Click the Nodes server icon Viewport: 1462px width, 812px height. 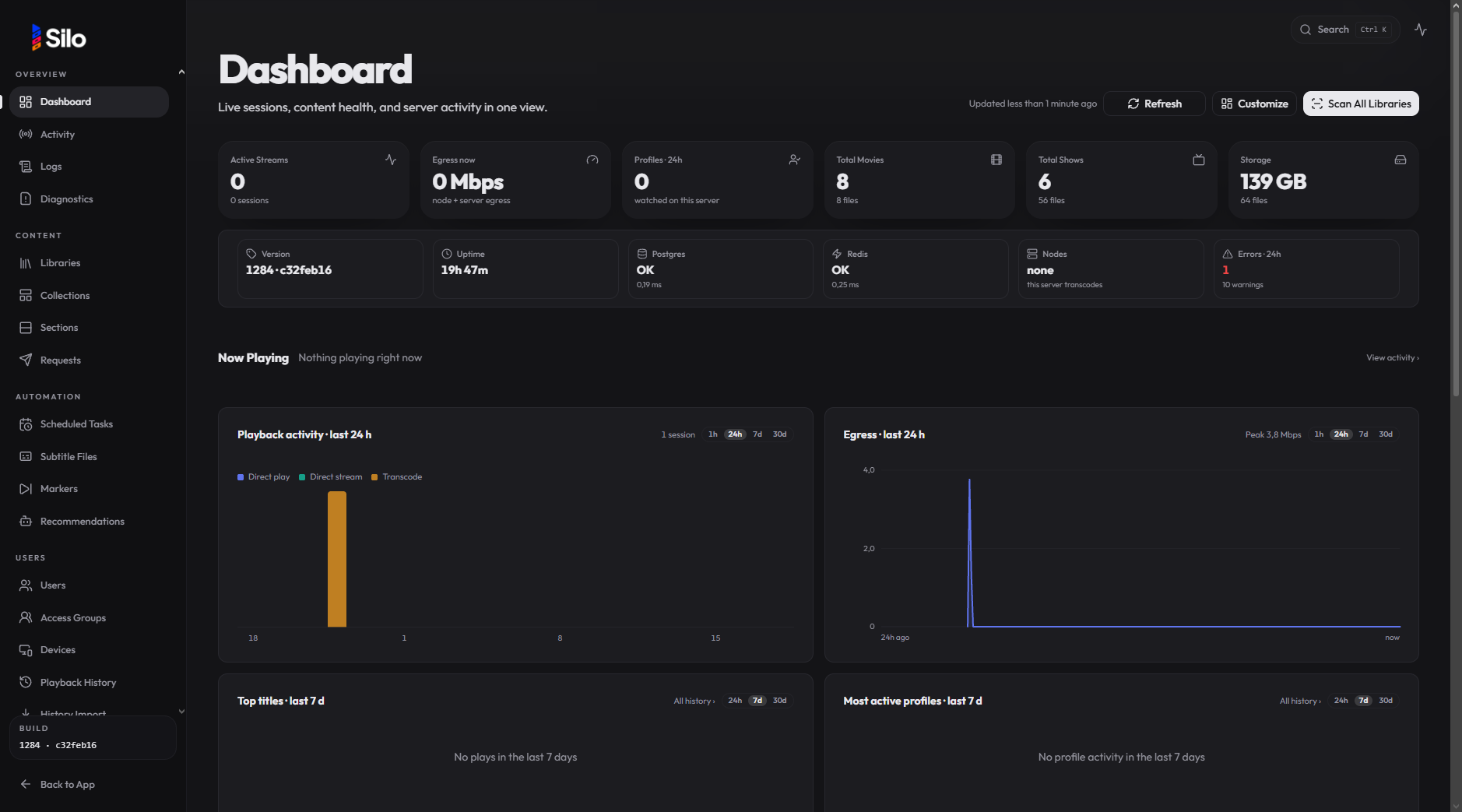(1032, 254)
